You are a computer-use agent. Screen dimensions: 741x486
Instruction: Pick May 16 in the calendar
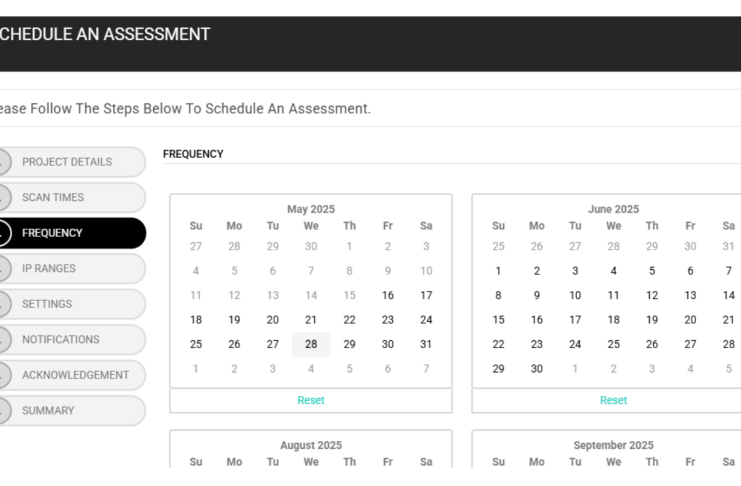point(388,295)
